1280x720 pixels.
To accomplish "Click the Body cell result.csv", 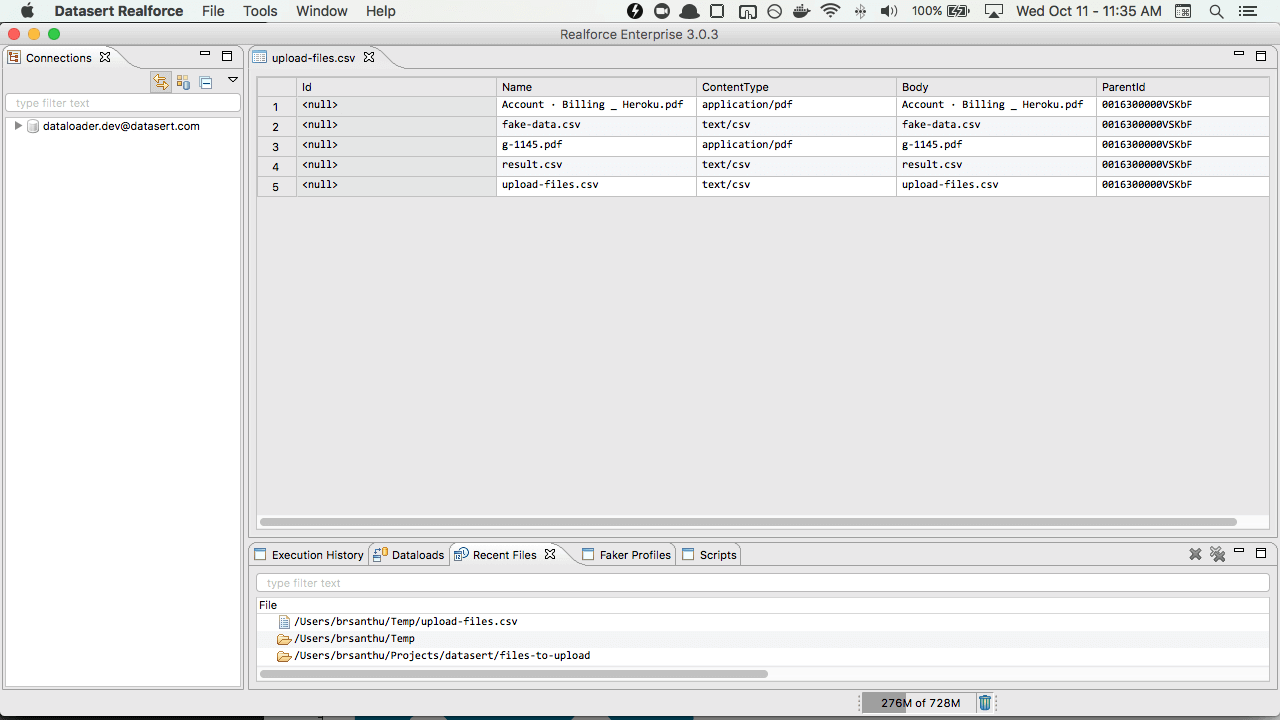I will point(996,165).
